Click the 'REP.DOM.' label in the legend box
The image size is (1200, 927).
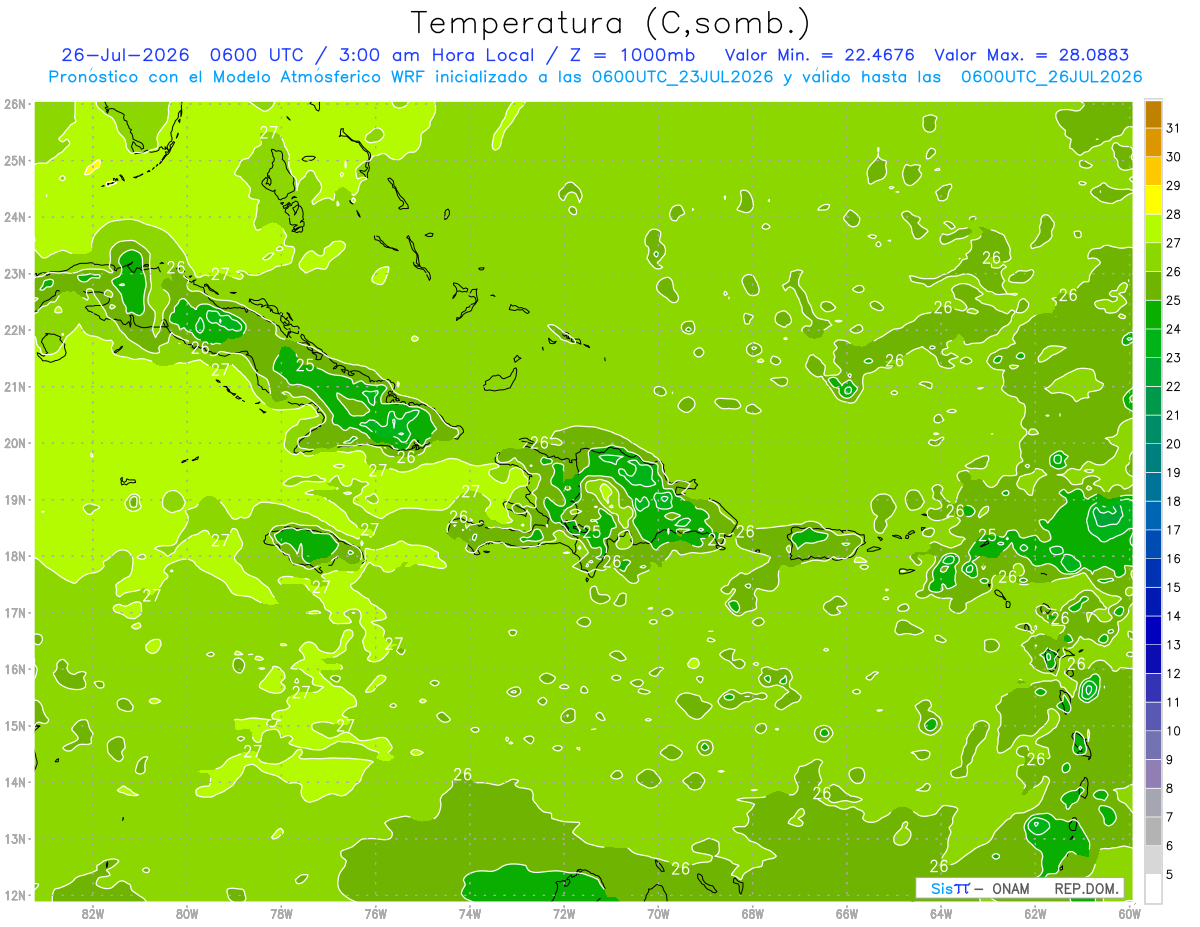point(1086,888)
